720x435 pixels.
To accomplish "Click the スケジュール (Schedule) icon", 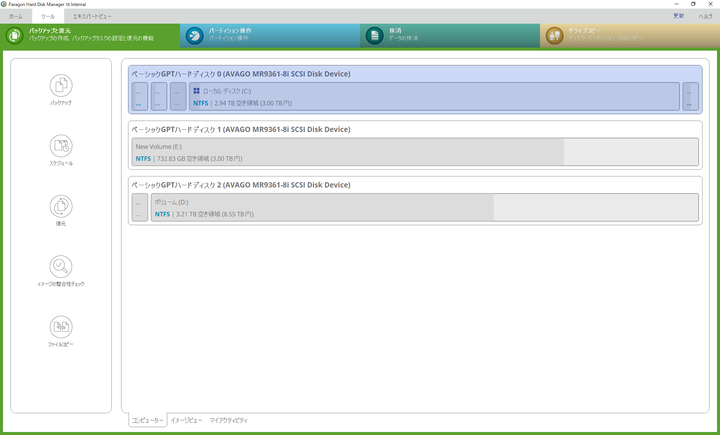I will click(x=61, y=146).
